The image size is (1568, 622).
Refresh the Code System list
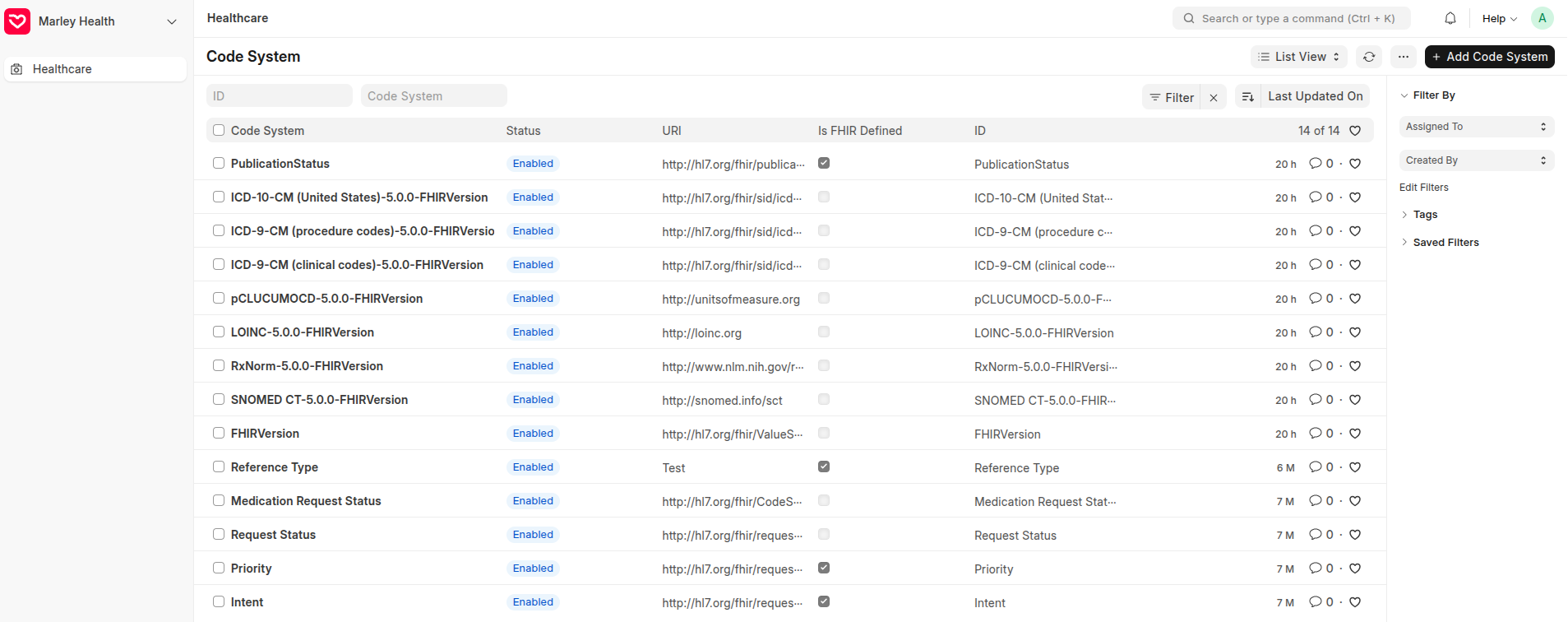pyautogui.click(x=1369, y=57)
